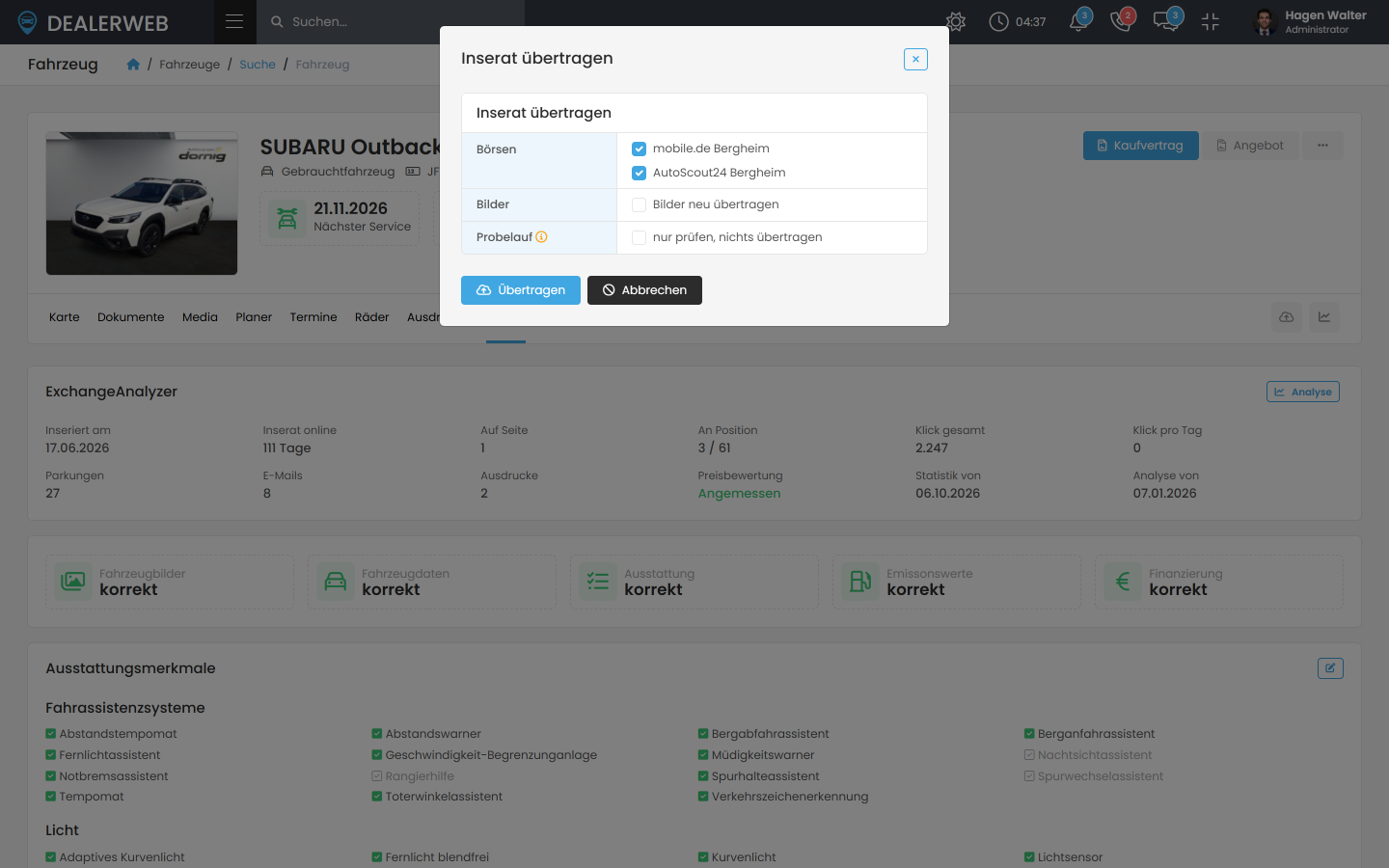This screenshot has height=868, width=1389.
Task: Click the Fahrzeugbilder status icon
Action: point(73,582)
